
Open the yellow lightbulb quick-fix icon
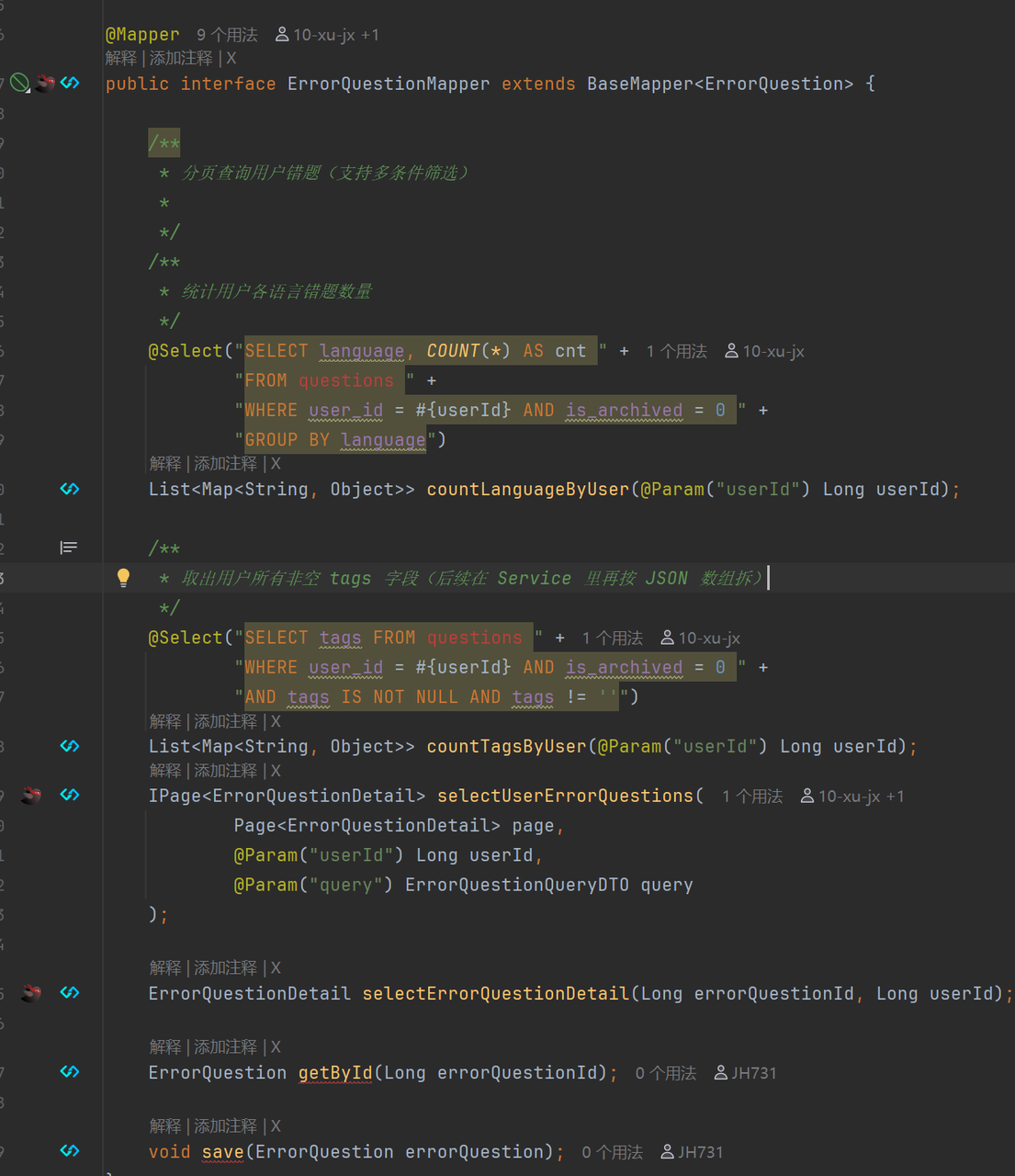pyautogui.click(x=123, y=577)
